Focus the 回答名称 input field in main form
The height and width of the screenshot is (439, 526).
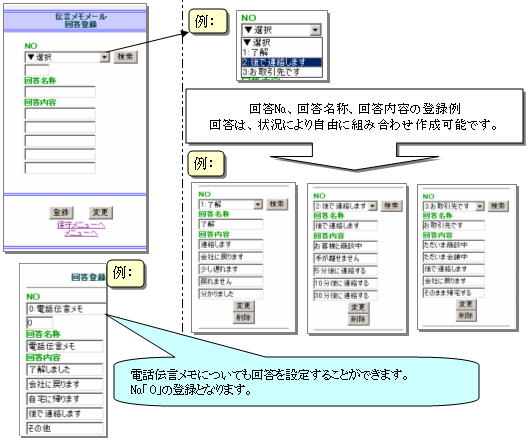point(60,92)
